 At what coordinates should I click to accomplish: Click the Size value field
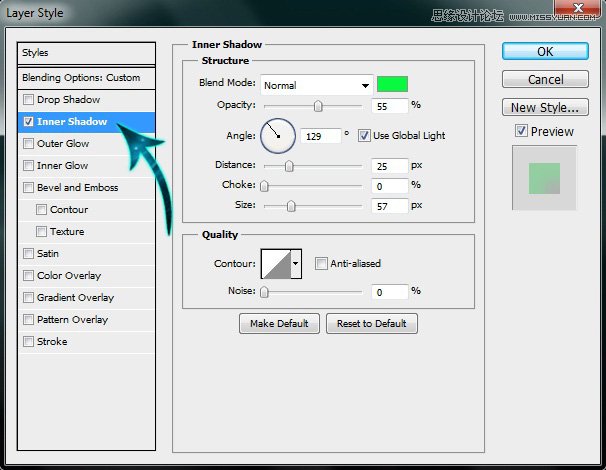(x=390, y=206)
